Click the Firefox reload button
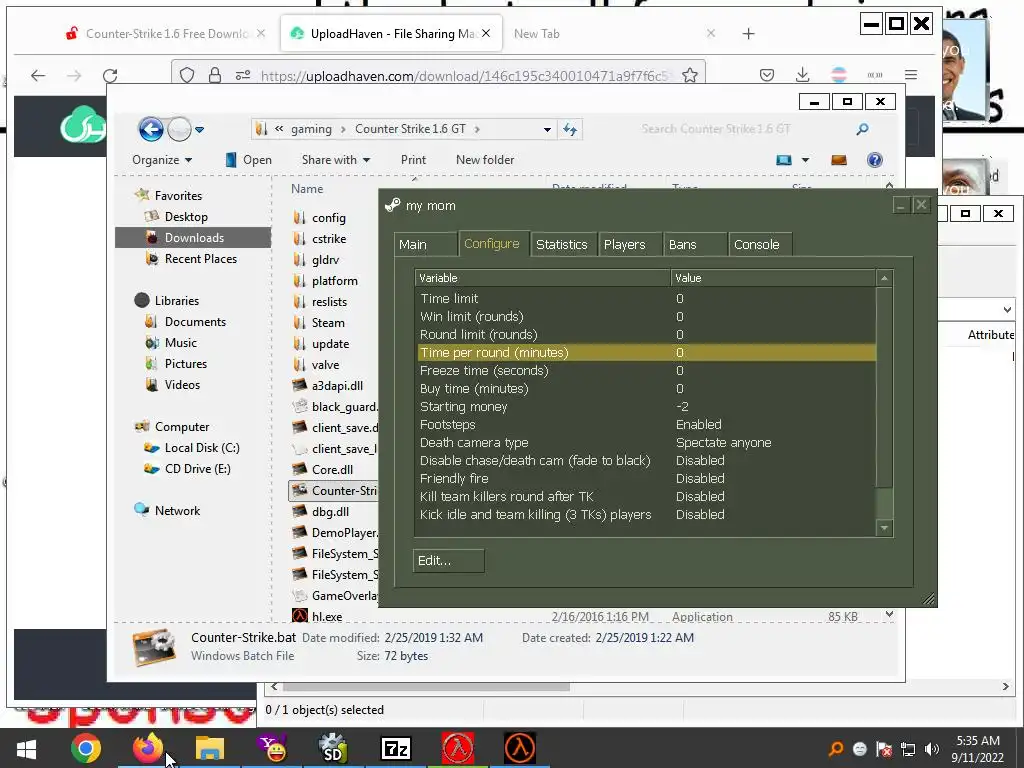1024x768 pixels. tap(110, 76)
